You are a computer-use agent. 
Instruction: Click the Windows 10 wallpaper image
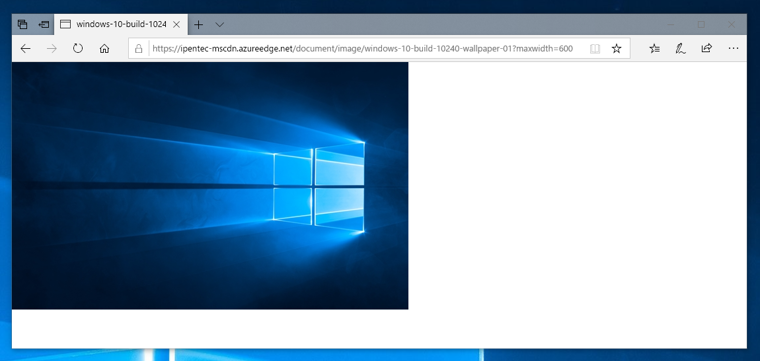click(x=210, y=186)
